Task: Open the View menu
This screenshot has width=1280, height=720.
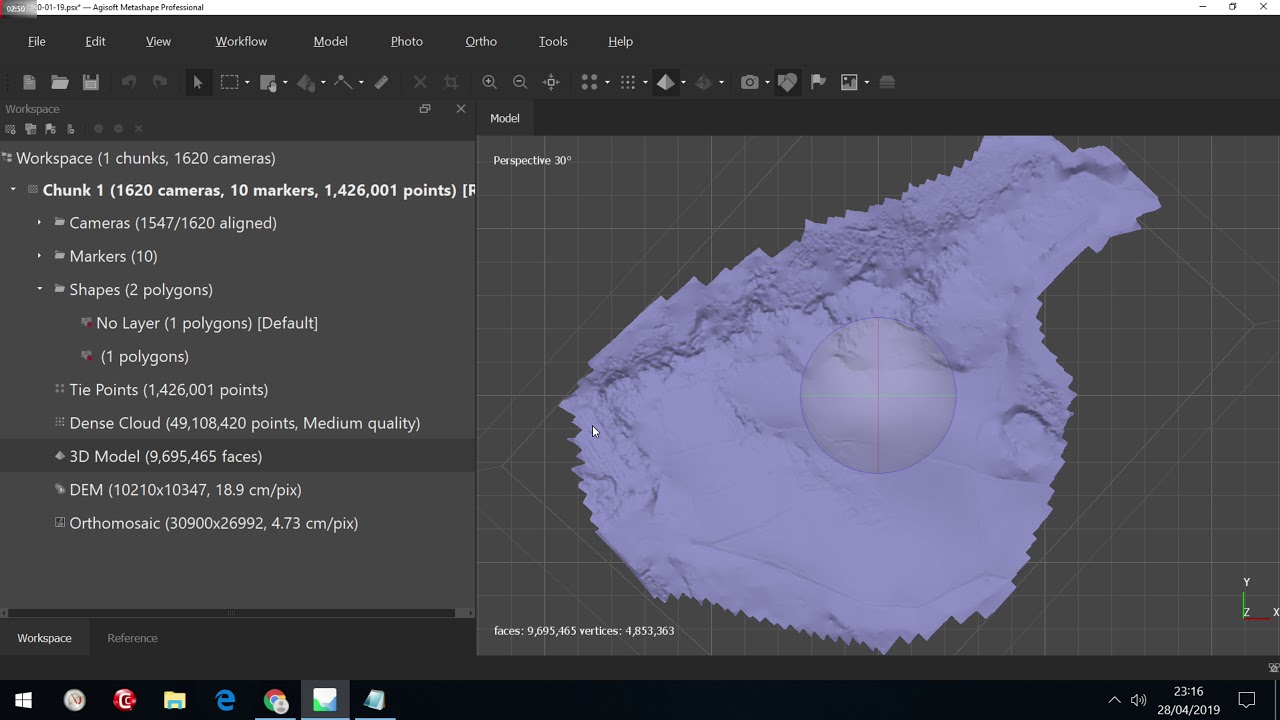Action: pyautogui.click(x=158, y=41)
